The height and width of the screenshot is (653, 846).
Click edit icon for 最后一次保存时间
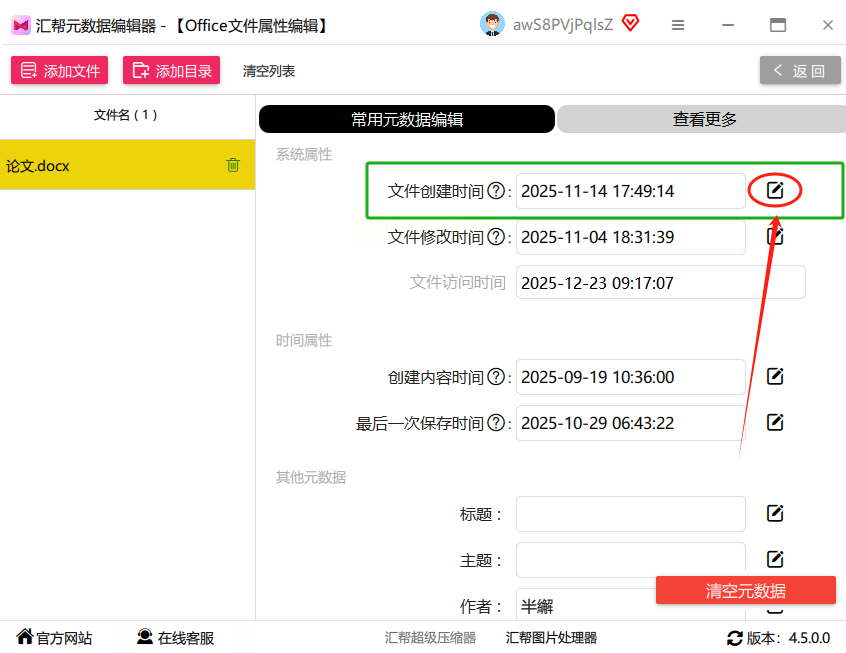pos(775,422)
